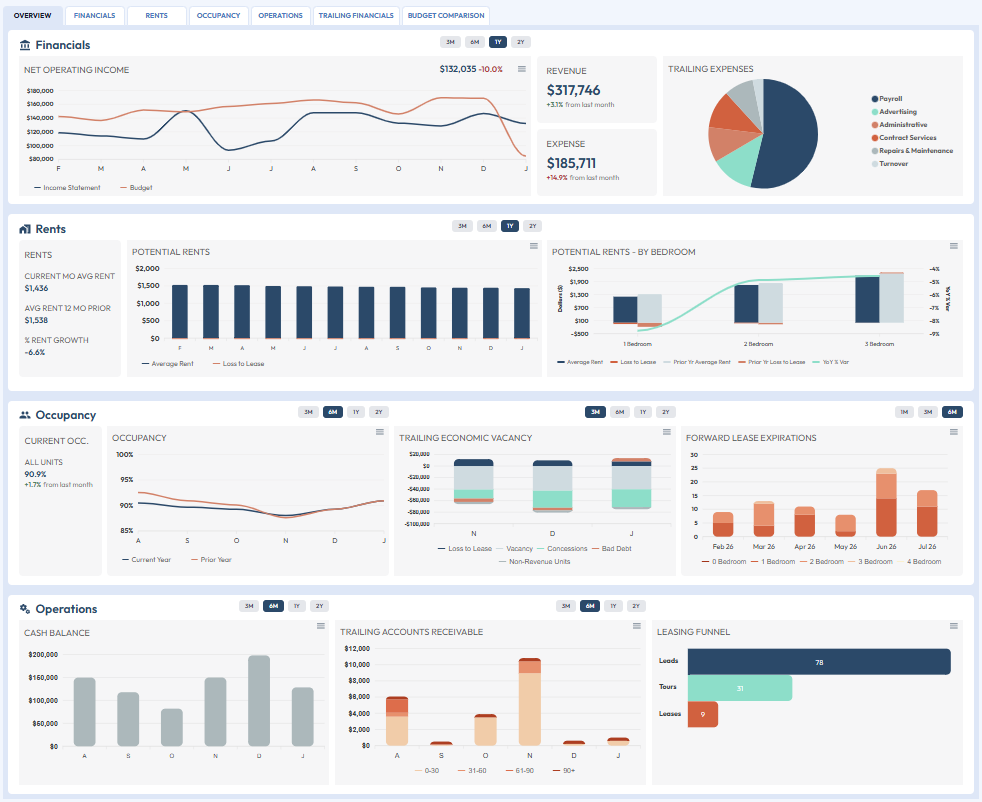The width and height of the screenshot is (982, 802).
Task: Open Potential Rents By Bedroom chart menu
Action: coord(954,246)
